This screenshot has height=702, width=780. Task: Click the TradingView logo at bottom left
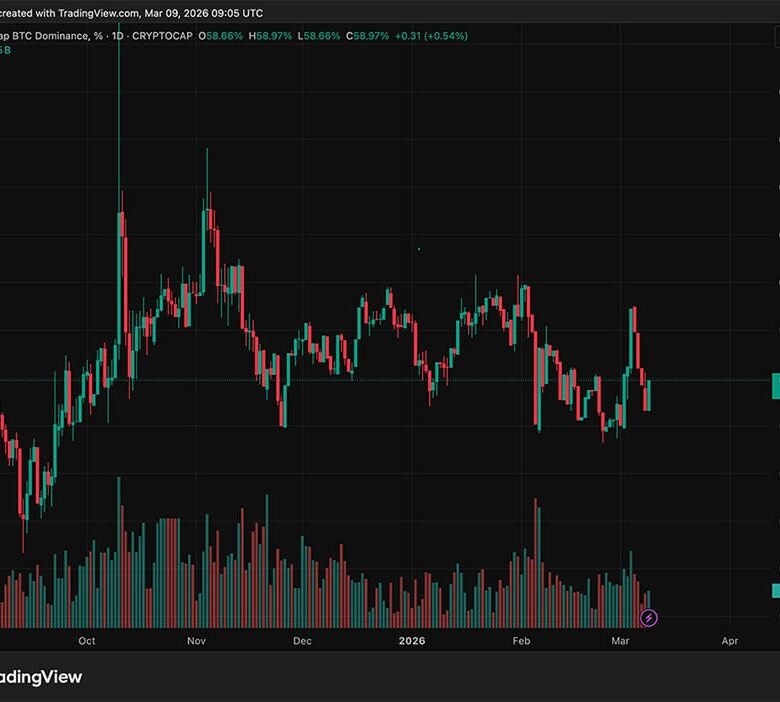click(x=40, y=677)
